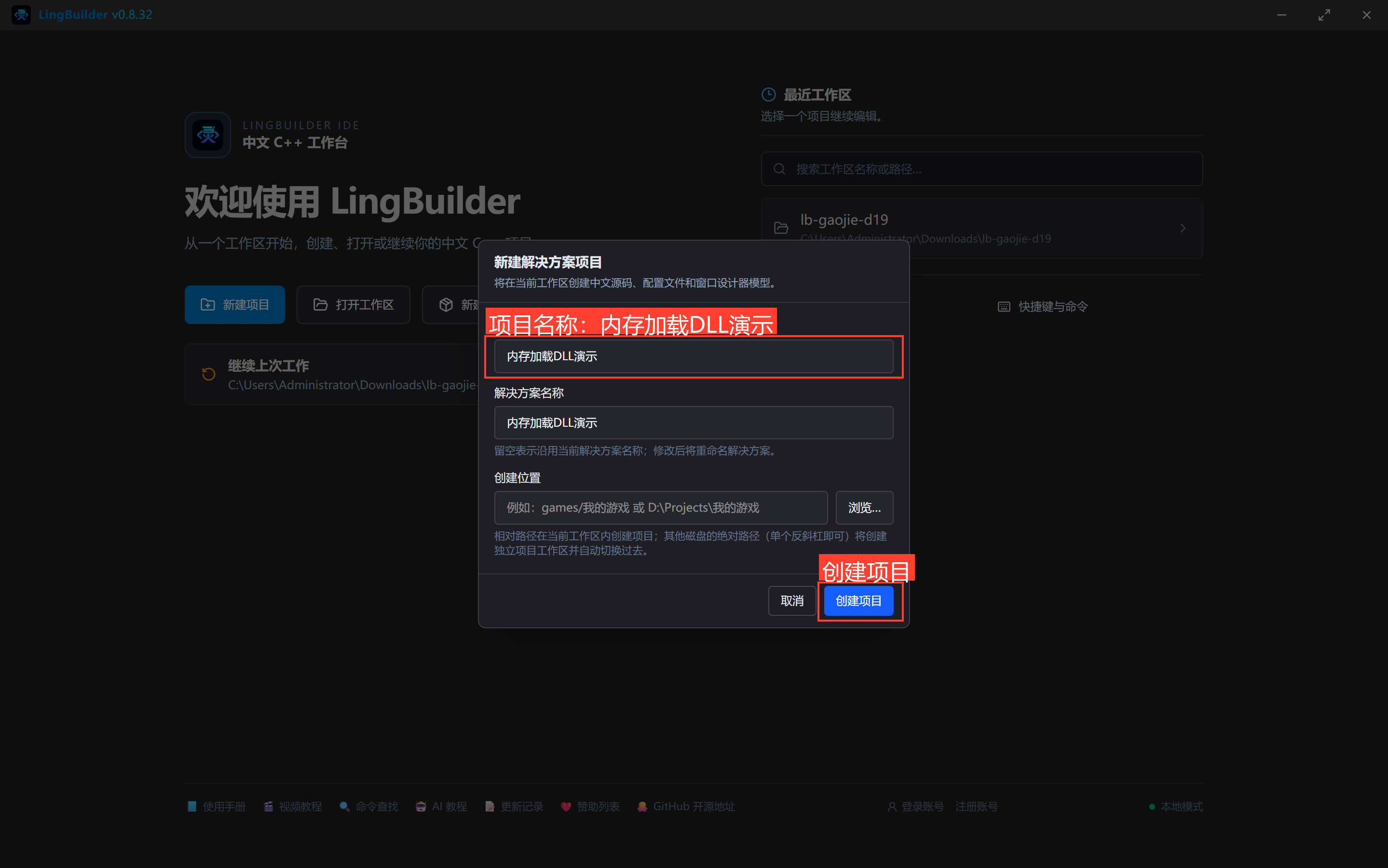
Task: Click the keyboard icon next to 快捷键与命令
Action: (x=1004, y=307)
